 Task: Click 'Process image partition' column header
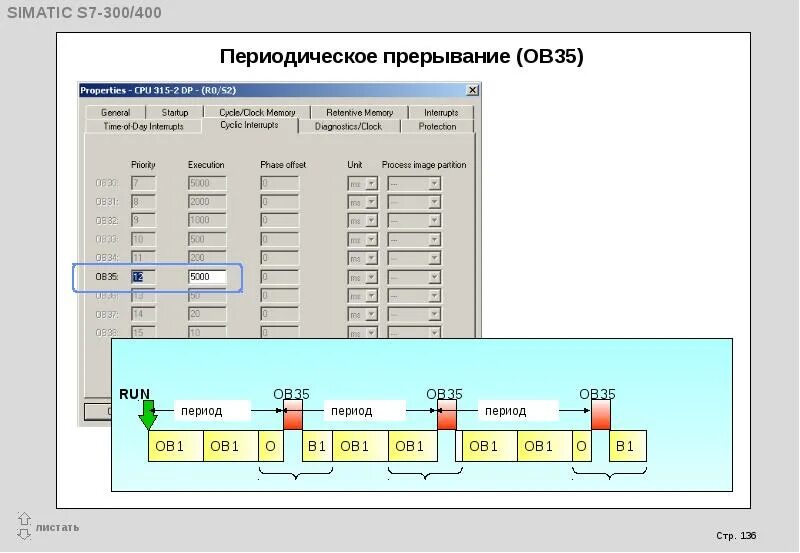(x=424, y=165)
